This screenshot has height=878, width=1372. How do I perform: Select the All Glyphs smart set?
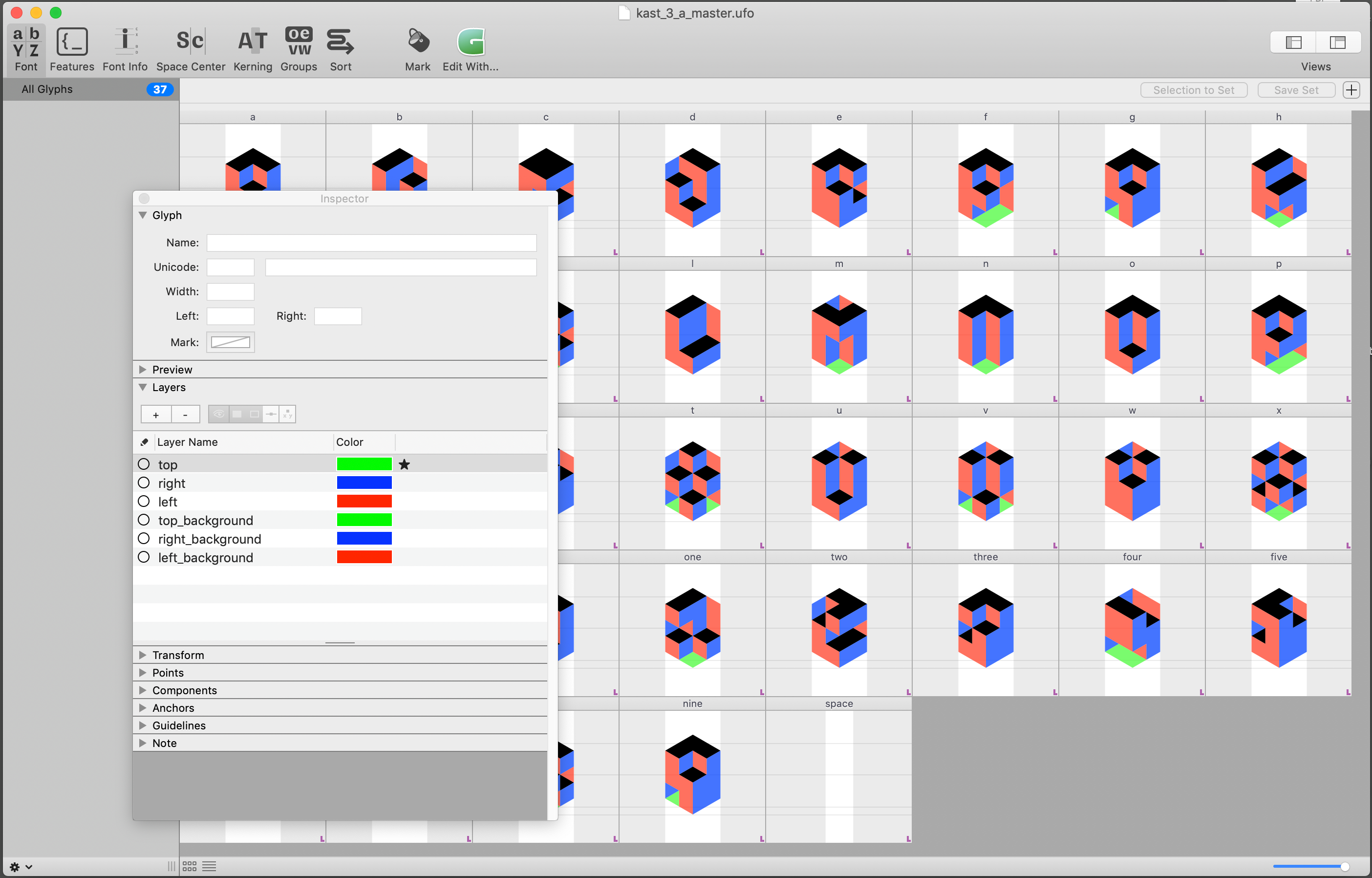pyautogui.click(x=46, y=89)
